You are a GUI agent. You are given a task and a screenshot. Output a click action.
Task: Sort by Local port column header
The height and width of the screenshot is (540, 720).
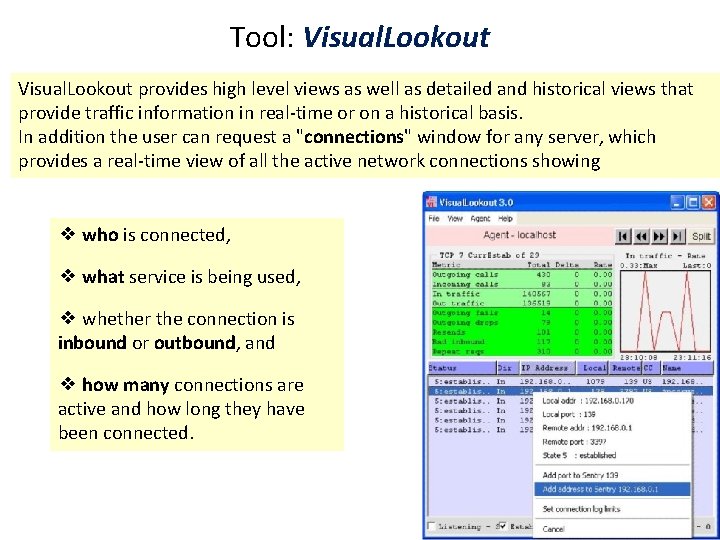pyautogui.click(x=594, y=368)
